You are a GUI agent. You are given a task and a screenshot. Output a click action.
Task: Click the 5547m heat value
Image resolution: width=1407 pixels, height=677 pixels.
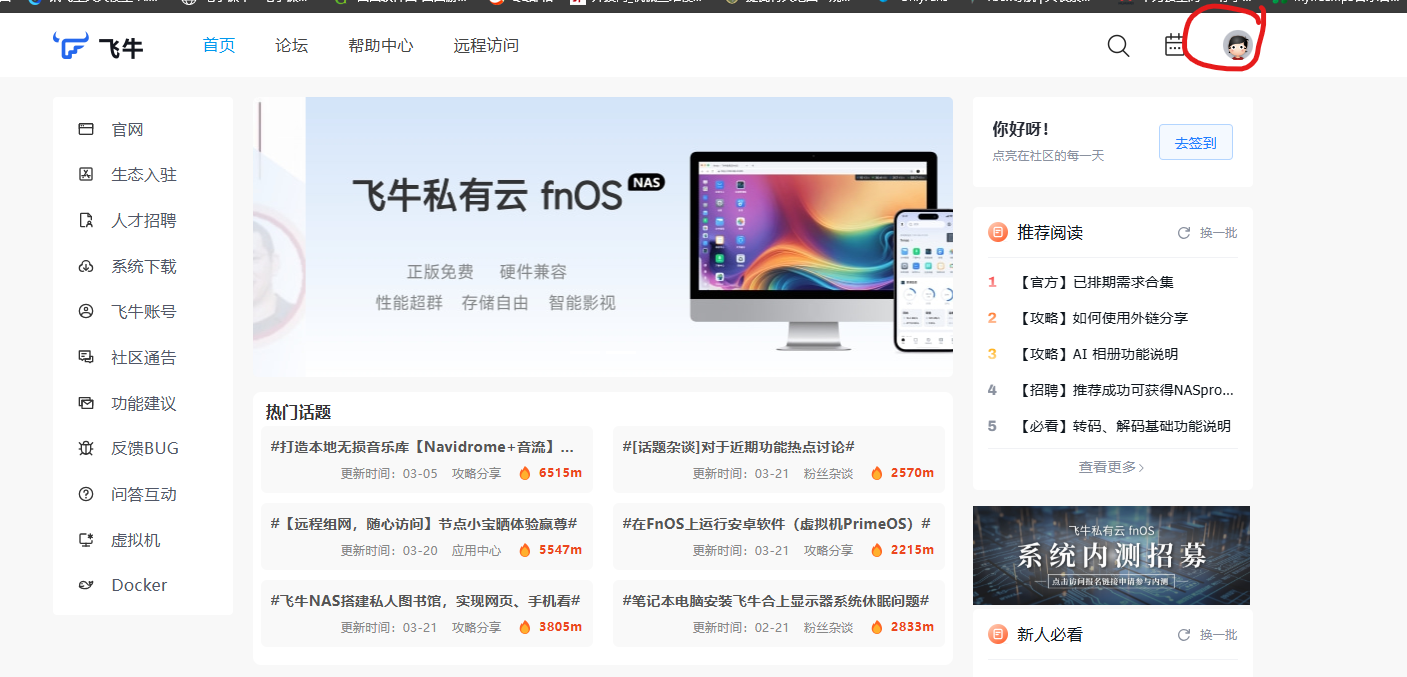tap(560, 550)
